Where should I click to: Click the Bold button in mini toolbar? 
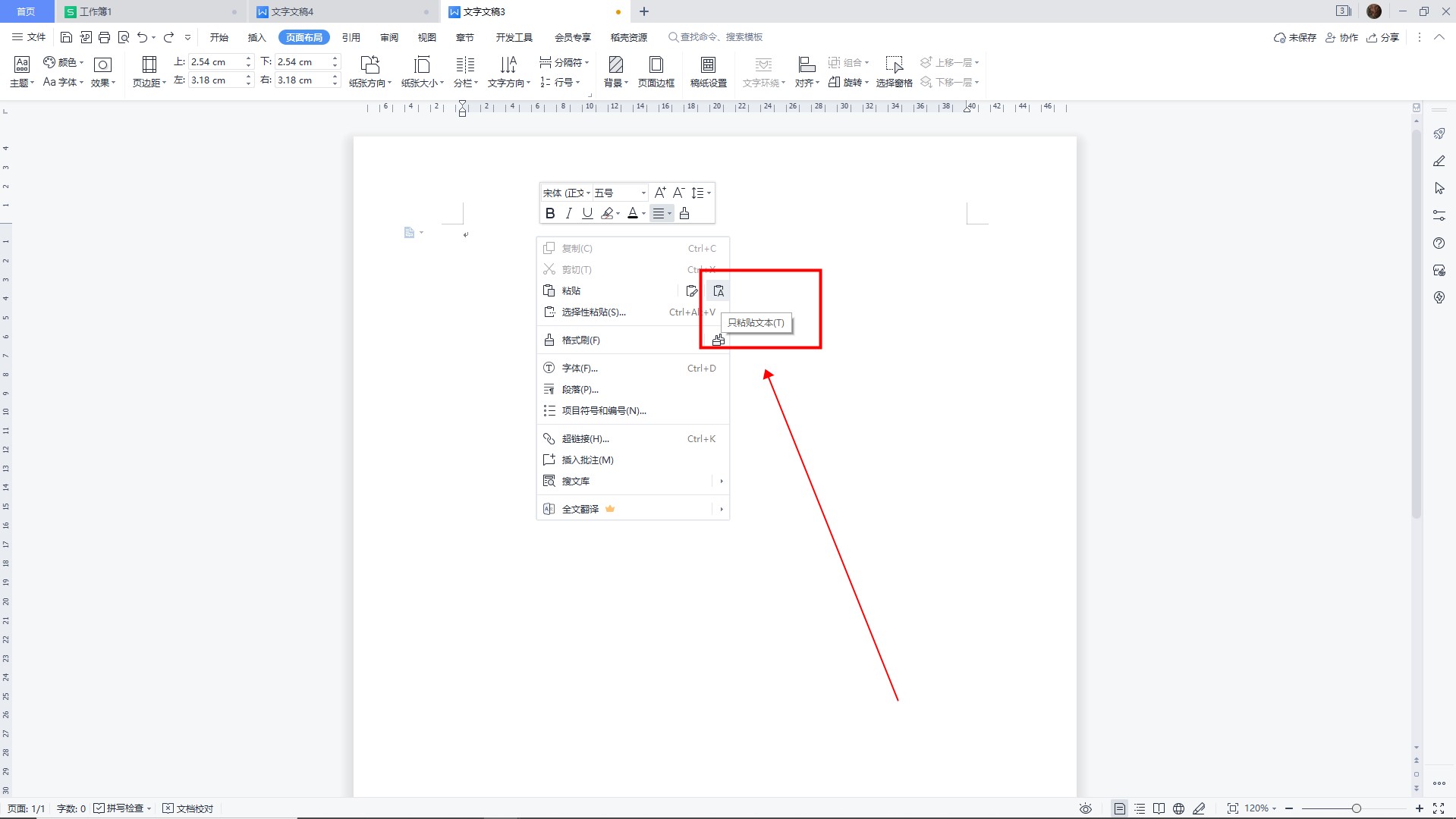tap(550, 214)
